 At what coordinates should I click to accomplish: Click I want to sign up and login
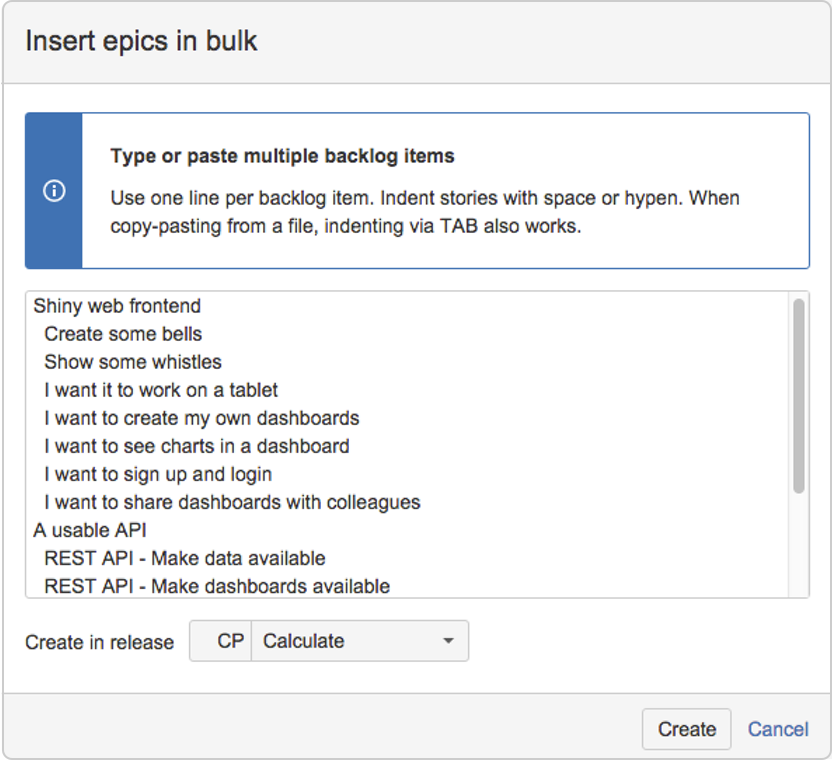coord(158,475)
